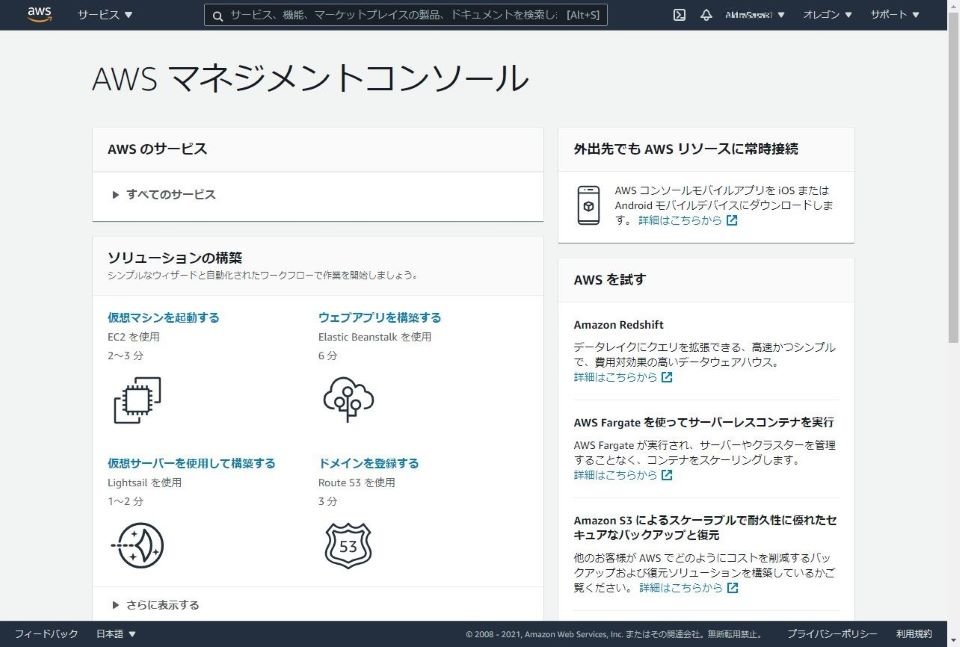960x647 pixels.
Task: Click the Amazon Redshift heading
Action: 618,325
